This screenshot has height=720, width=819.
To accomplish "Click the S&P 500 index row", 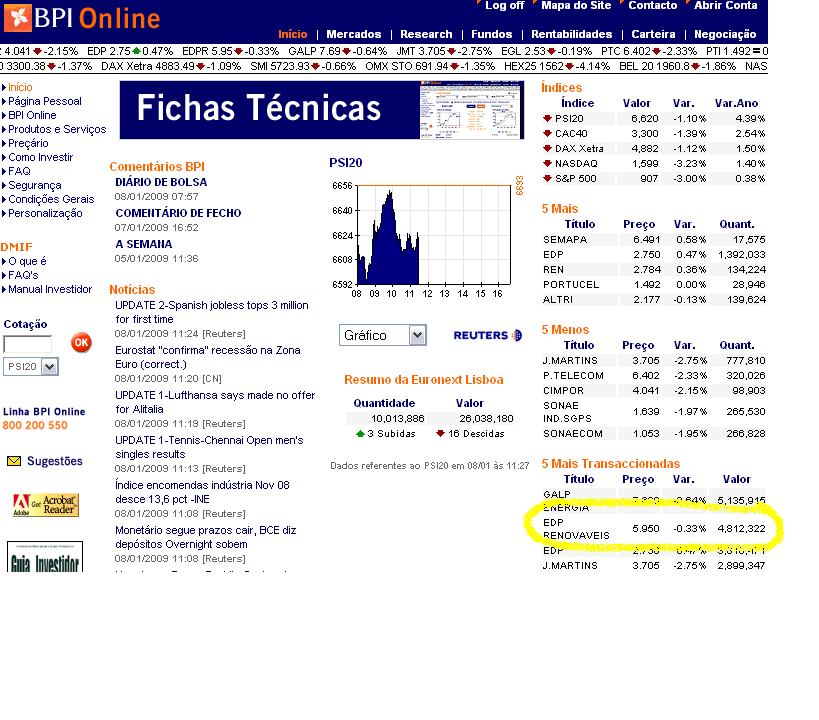I will click(x=654, y=179).
